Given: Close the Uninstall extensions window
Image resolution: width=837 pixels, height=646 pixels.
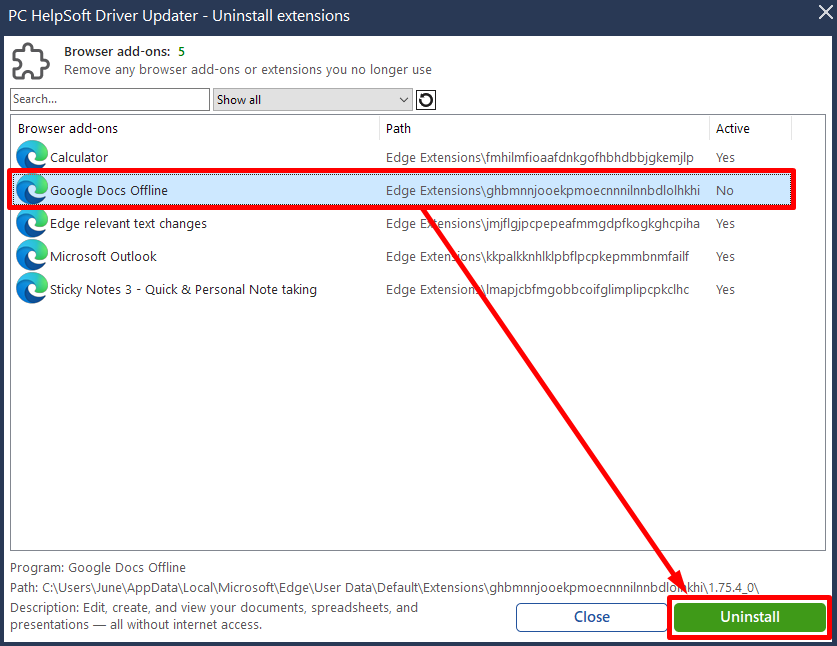Looking at the screenshot, I should 825,13.
